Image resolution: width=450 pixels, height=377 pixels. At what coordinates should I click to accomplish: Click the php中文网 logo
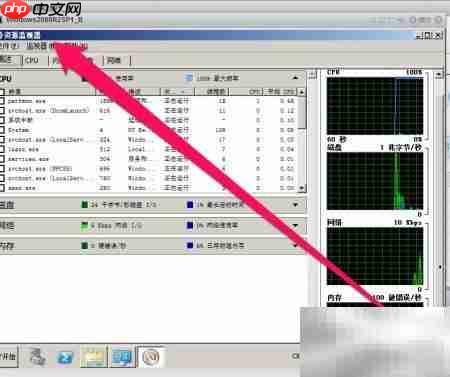(41, 9)
